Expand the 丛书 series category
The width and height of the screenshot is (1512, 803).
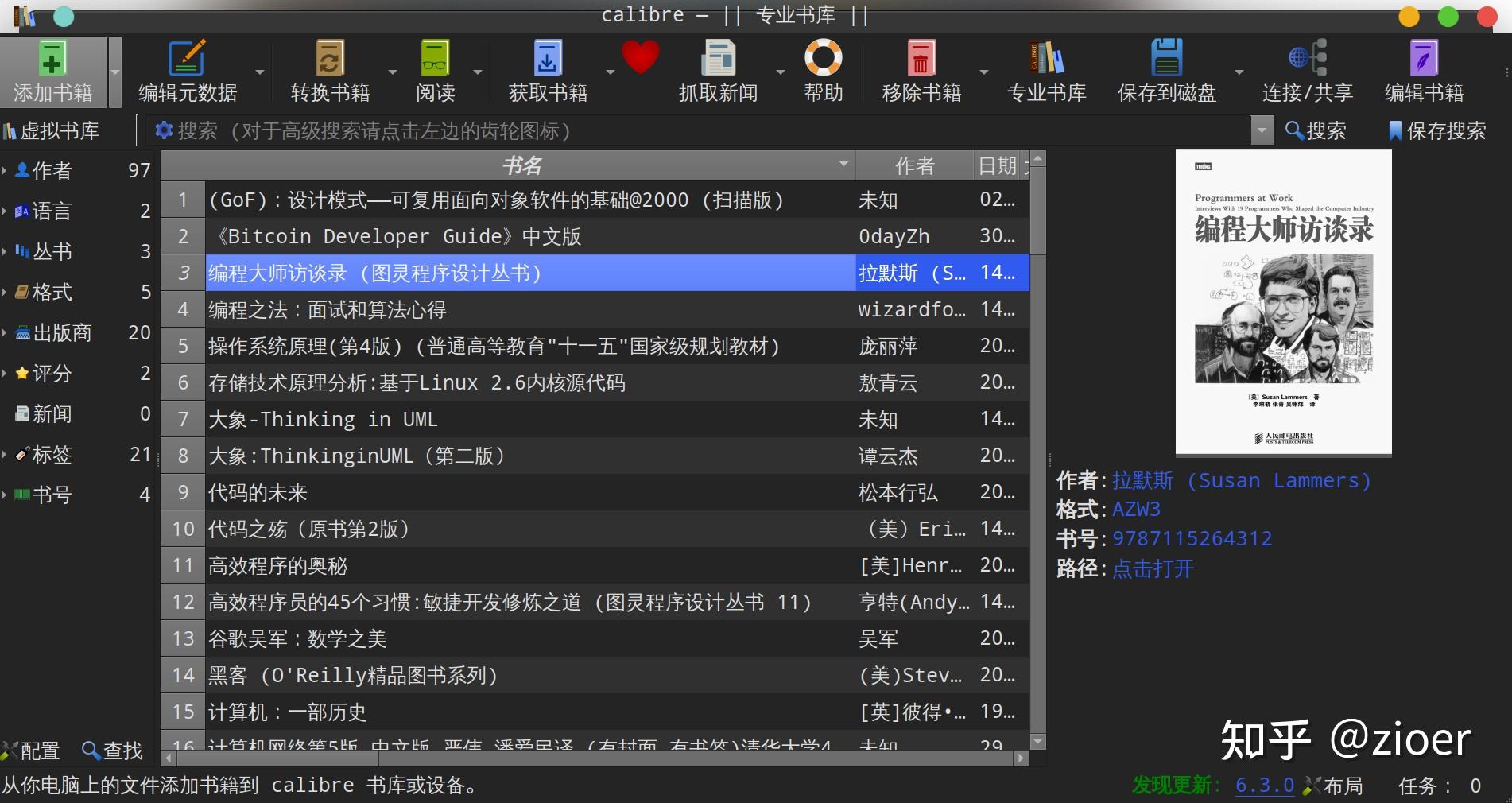click(5, 251)
